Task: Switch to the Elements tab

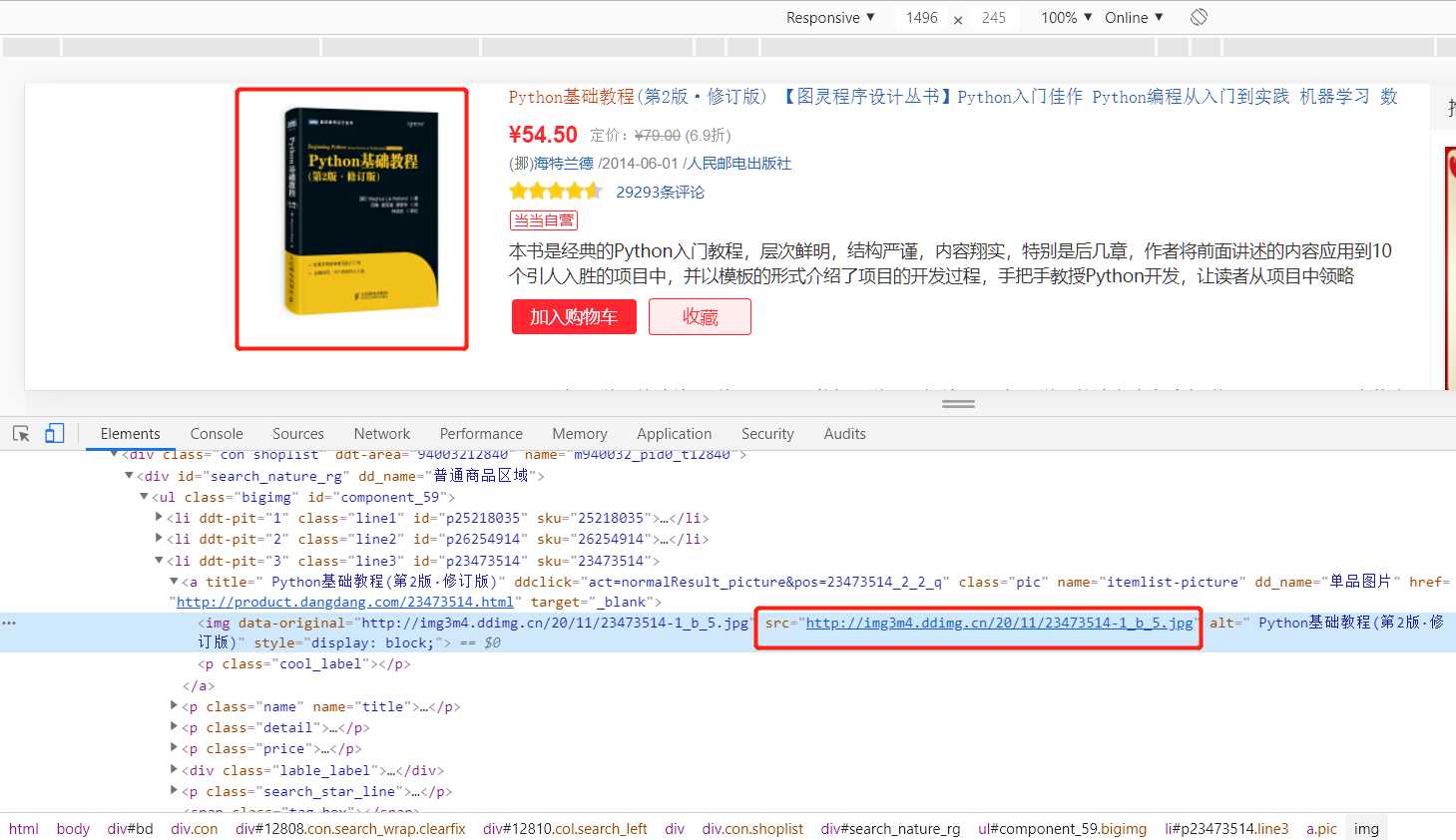Action: click(x=130, y=433)
